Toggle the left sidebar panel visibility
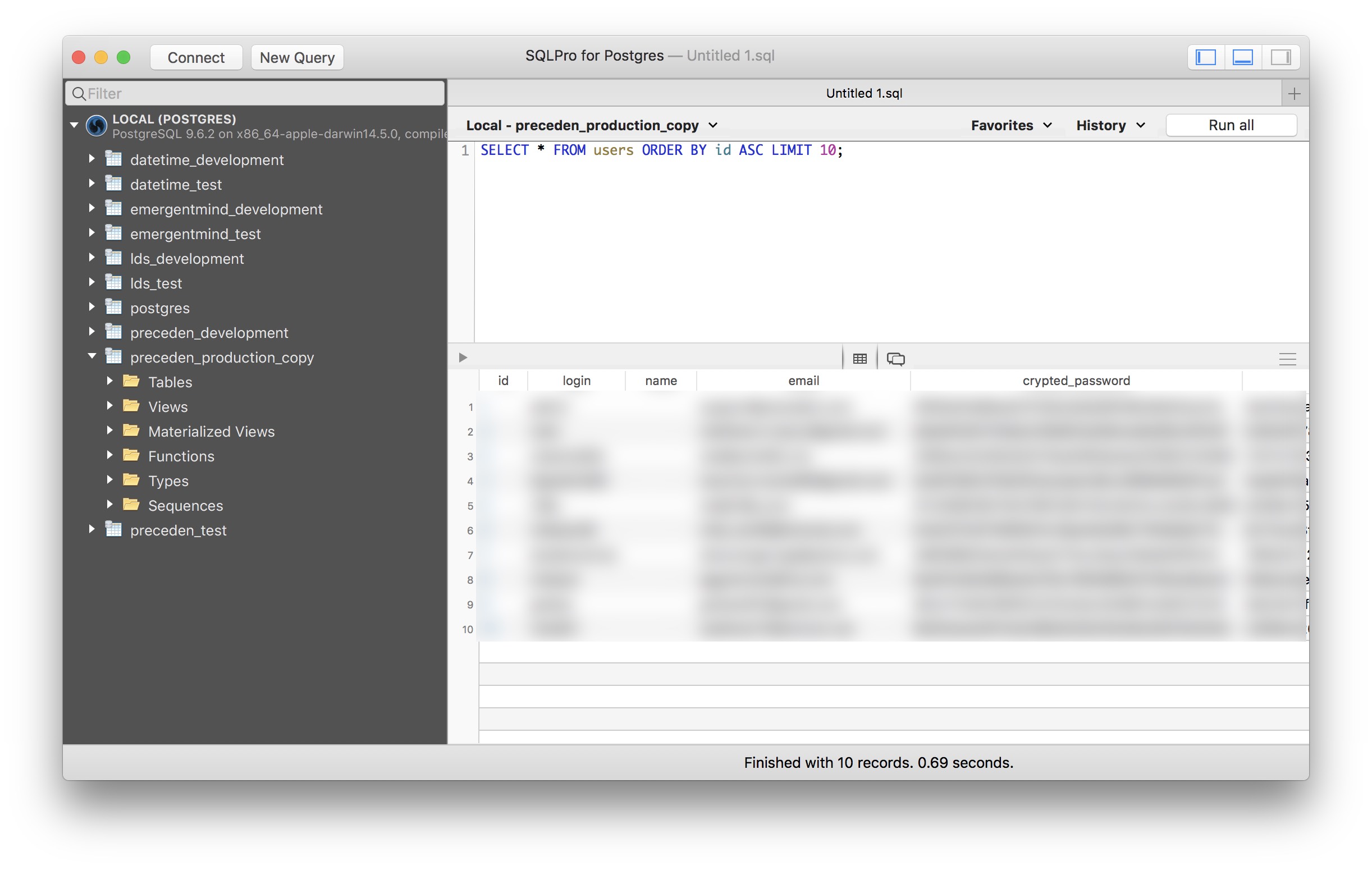 click(x=1205, y=57)
